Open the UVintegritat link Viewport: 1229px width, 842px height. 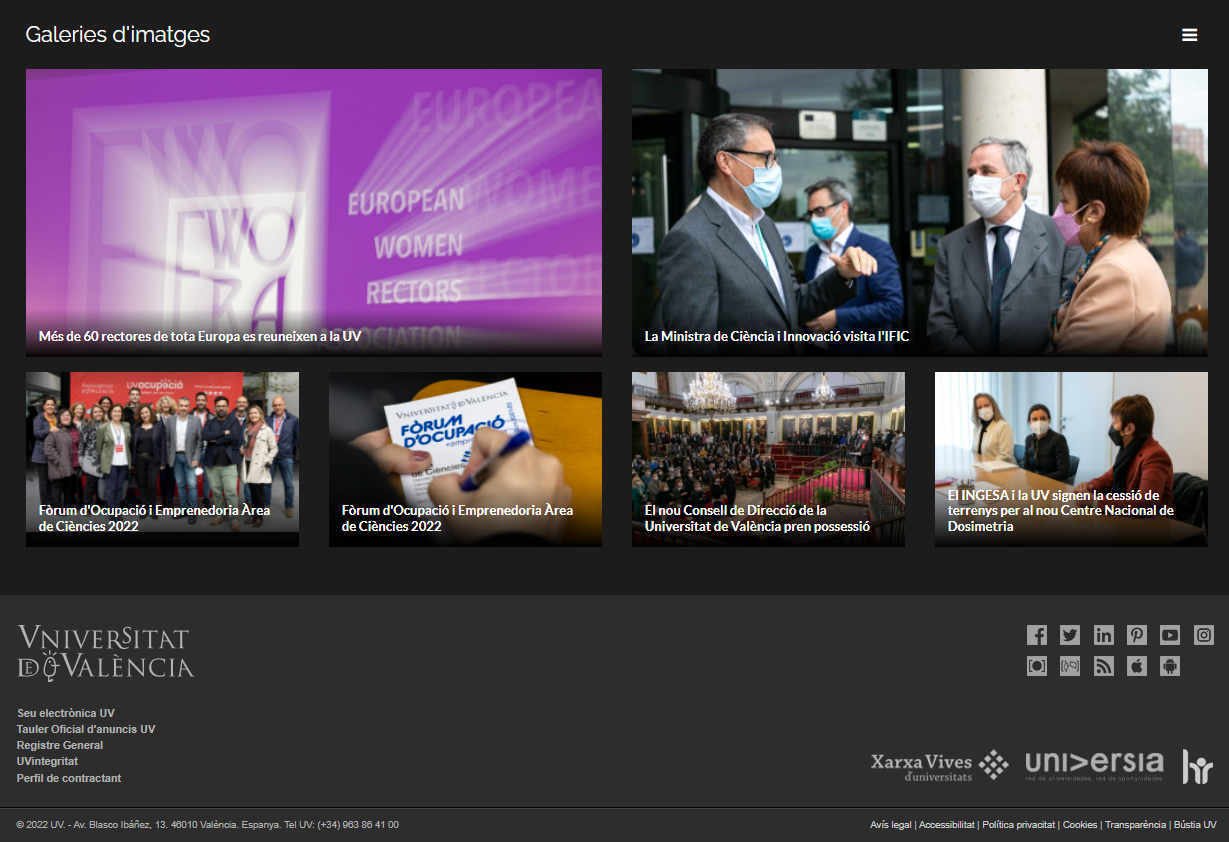[48, 761]
